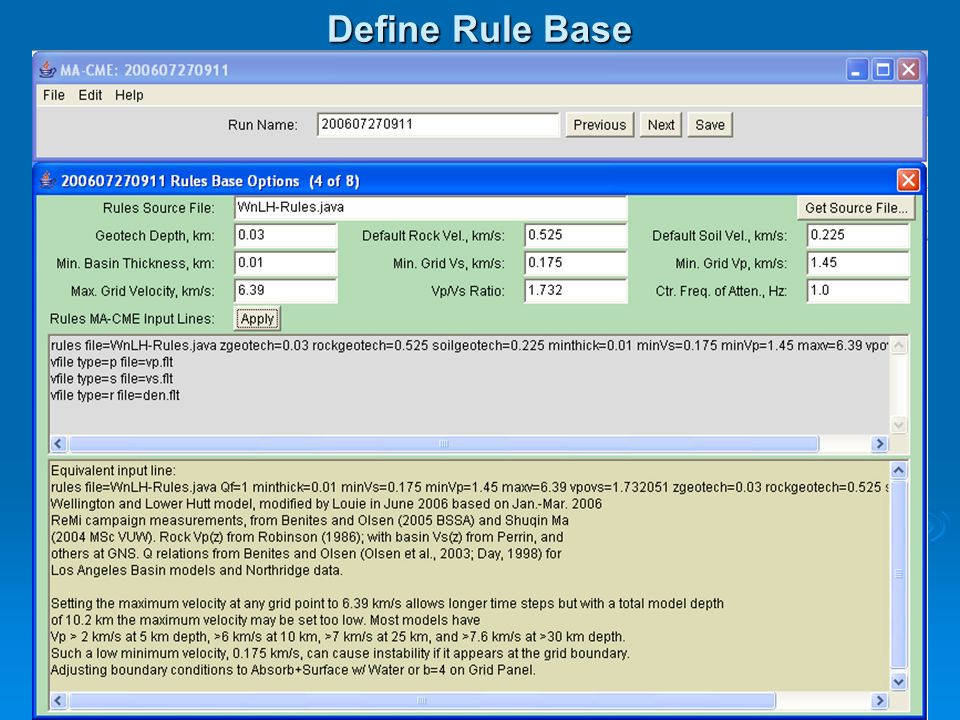Click the 'Wellington and Lower Hutt model' line
This screenshot has width=960, height=720.
pyautogui.click(x=326, y=504)
